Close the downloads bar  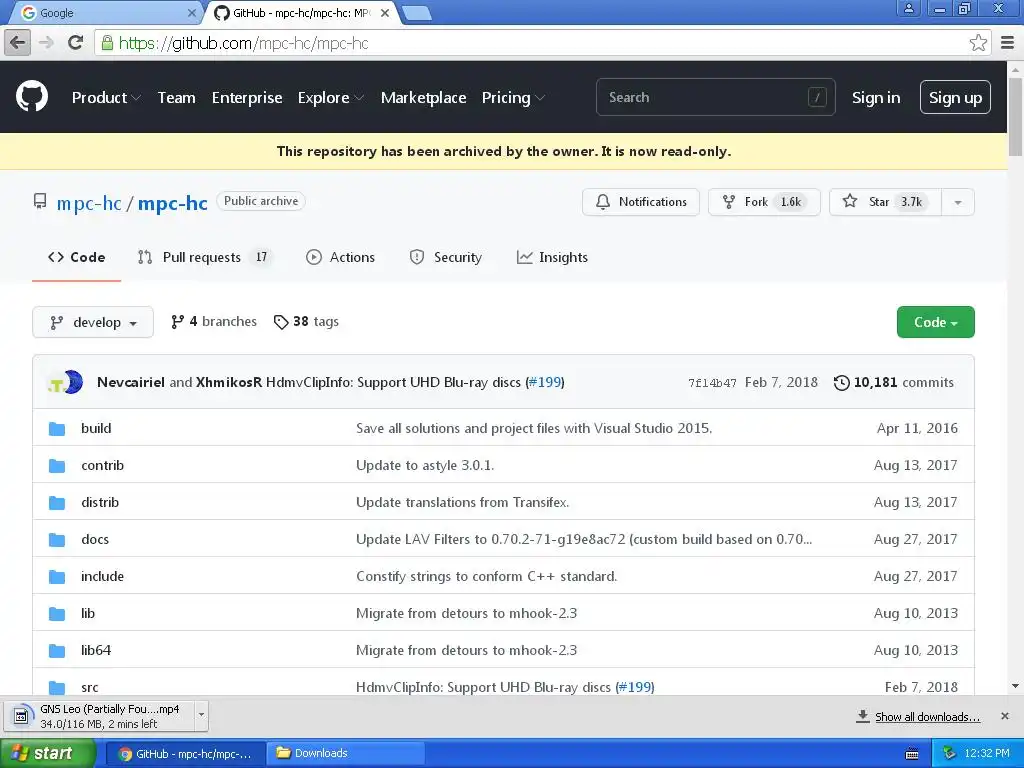[x=1004, y=716]
